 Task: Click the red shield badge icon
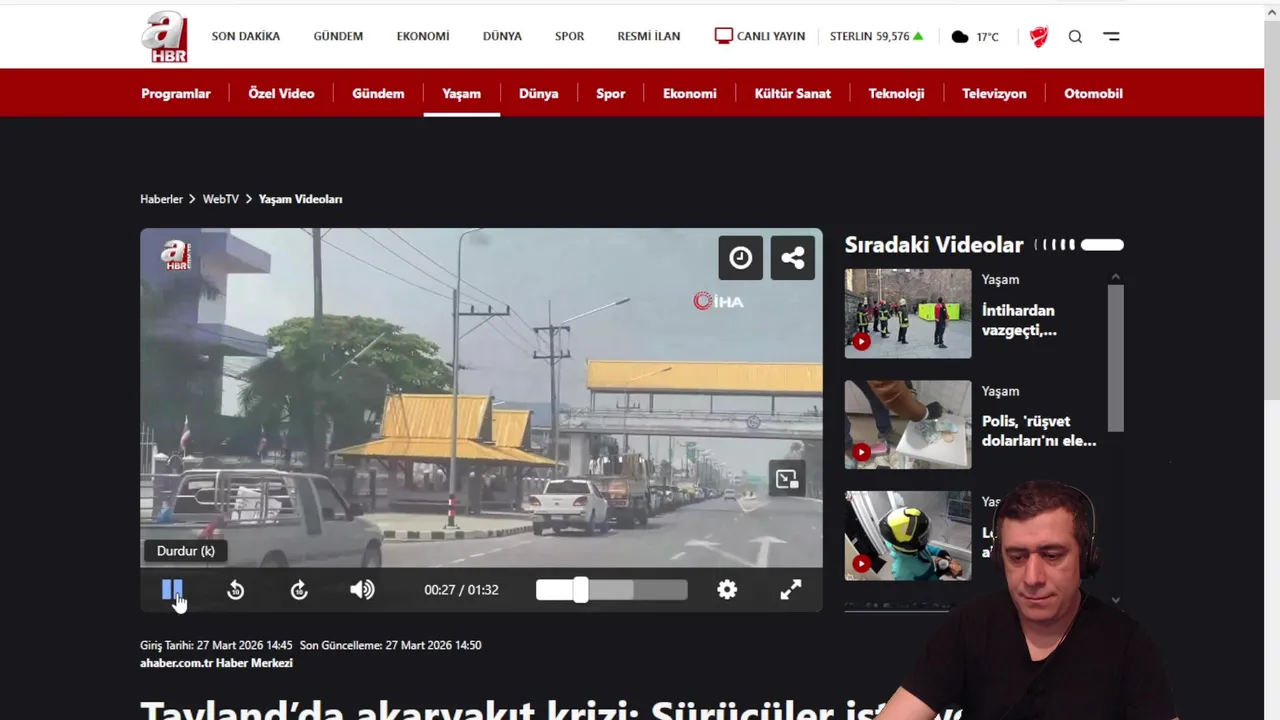point(1039,36)
